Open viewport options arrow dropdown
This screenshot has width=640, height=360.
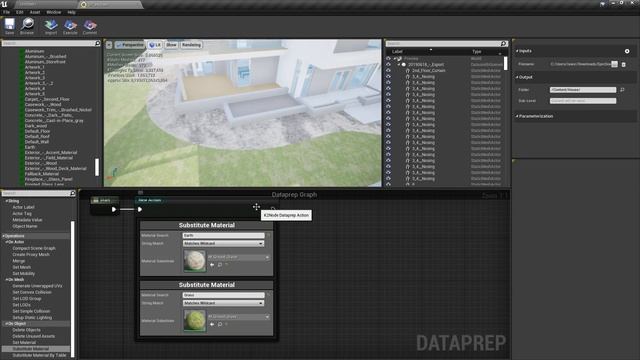click(x=109, y=45)
